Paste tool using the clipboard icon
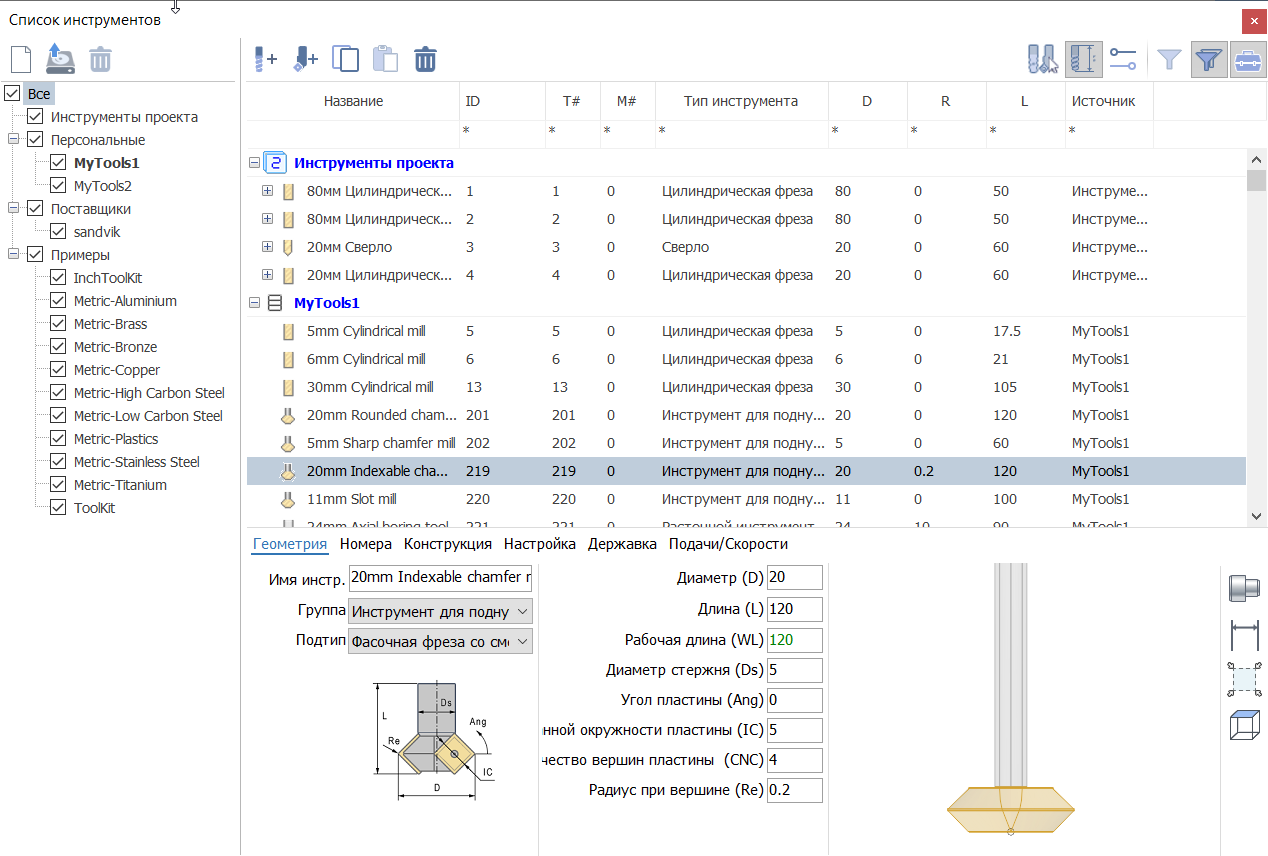This screenshot has width=1268, height=856. 385,59
